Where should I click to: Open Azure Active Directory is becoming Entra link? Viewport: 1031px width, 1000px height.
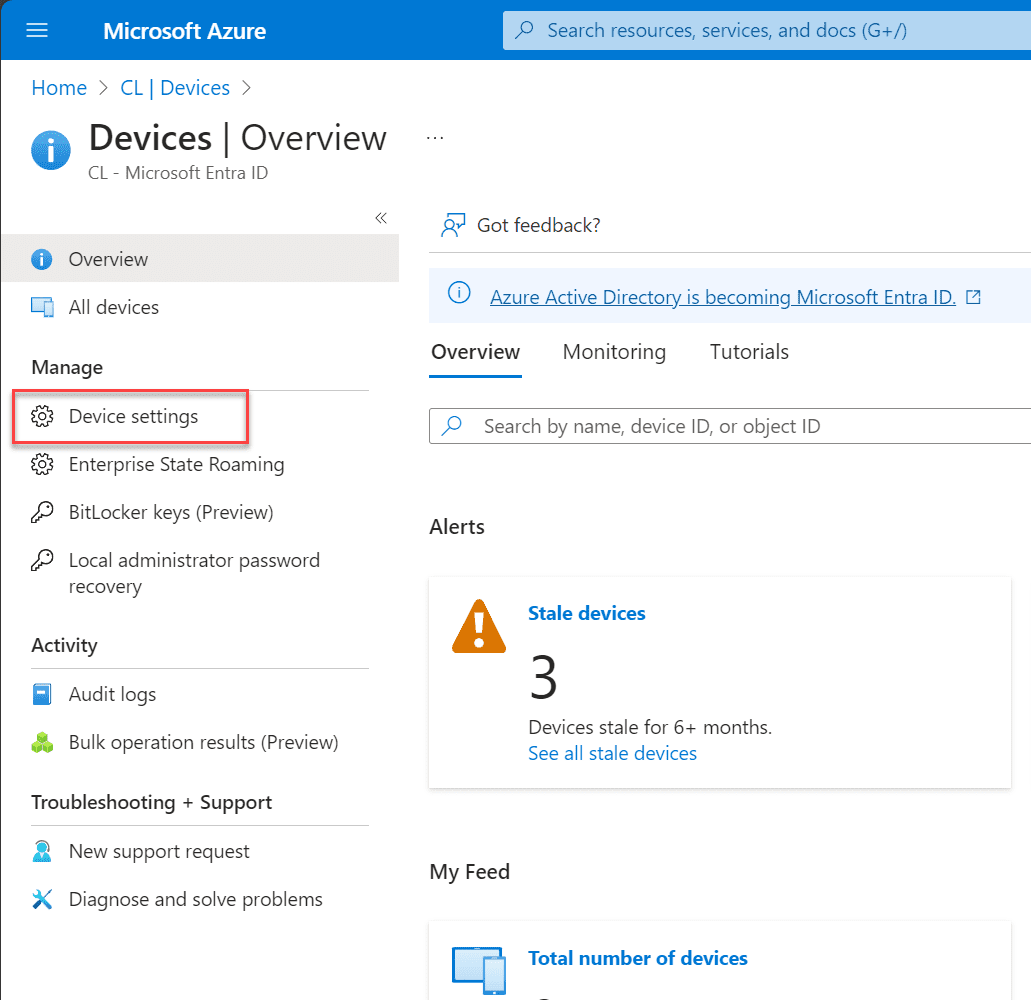pyautogui.click(x=723, y=297)
